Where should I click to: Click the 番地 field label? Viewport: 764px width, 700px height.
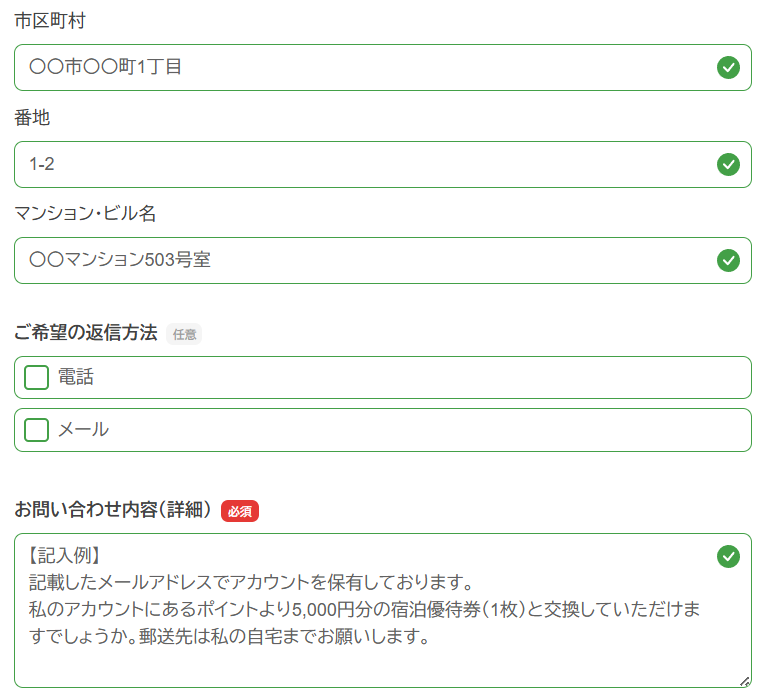coord(32,118)
